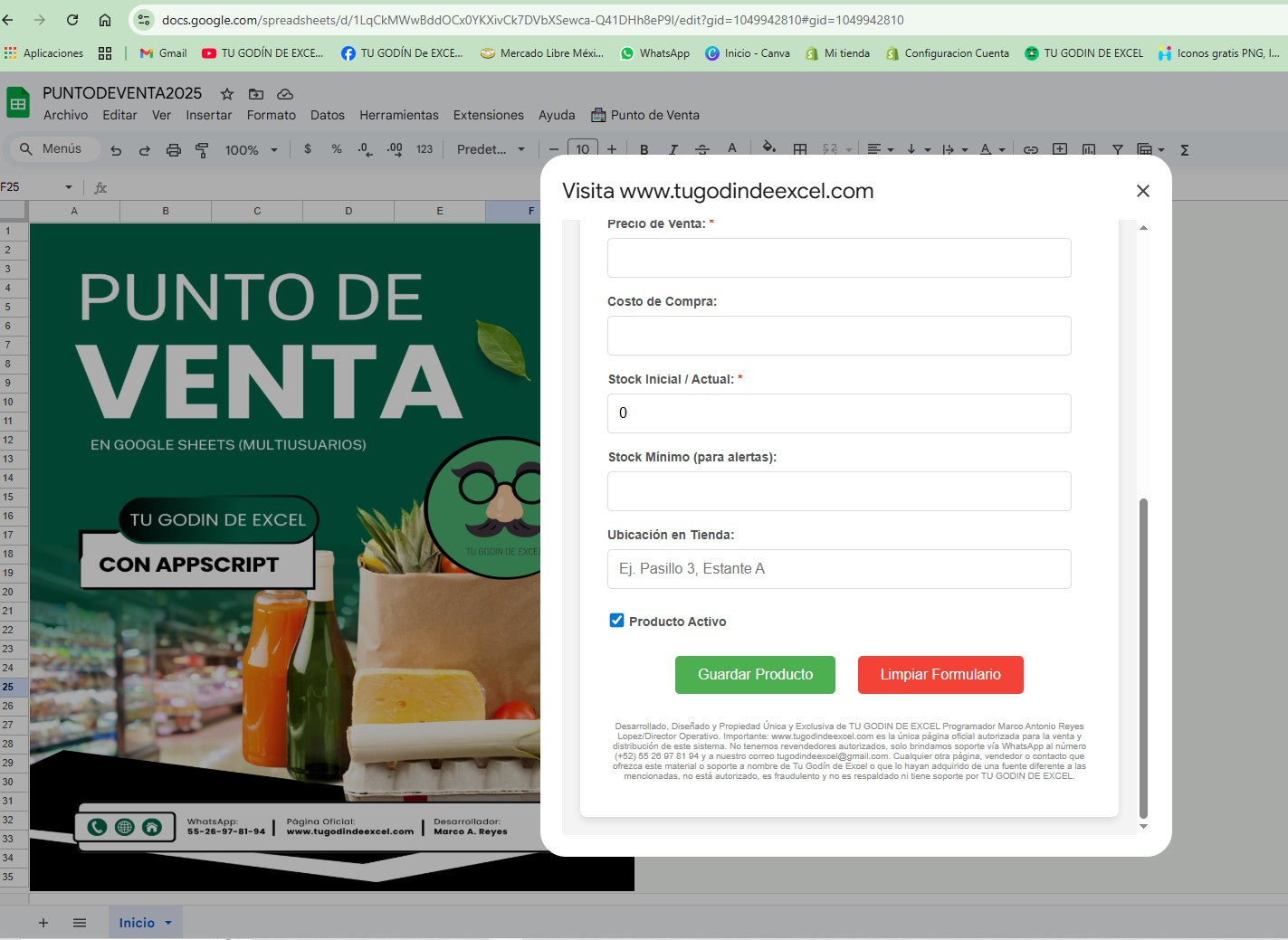Open the Predet... font dropdown
The image size is (1288, 940).
click(x=491, y=149)
